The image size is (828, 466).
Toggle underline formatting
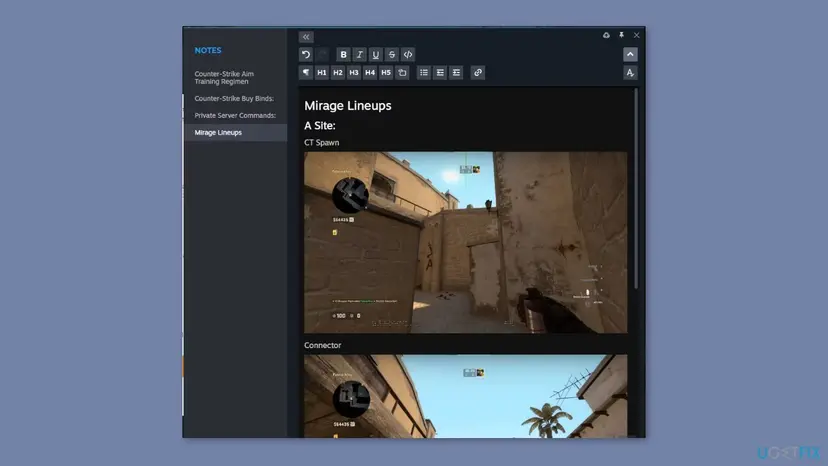click(375, 54)
